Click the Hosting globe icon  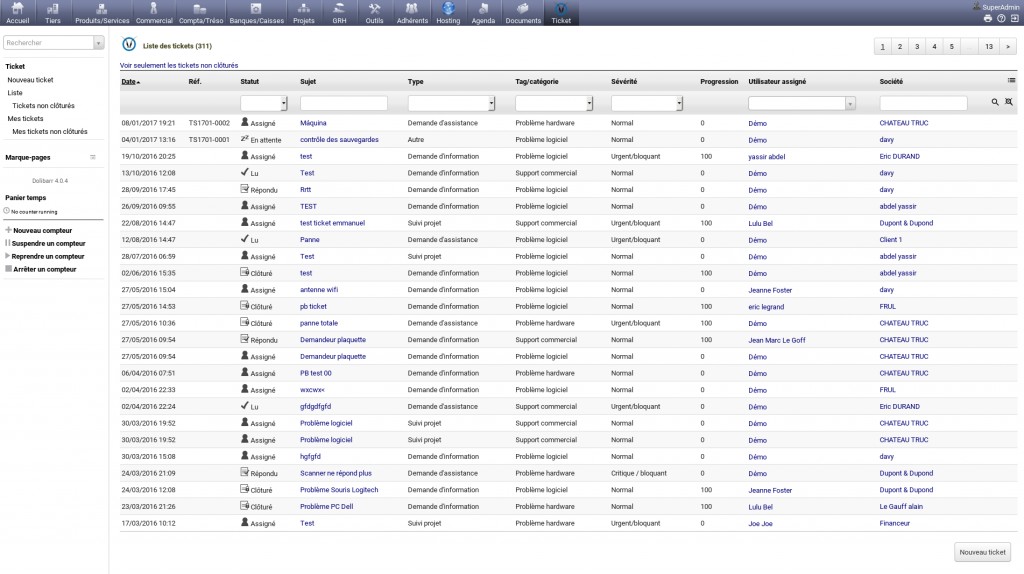coord(449,9)
